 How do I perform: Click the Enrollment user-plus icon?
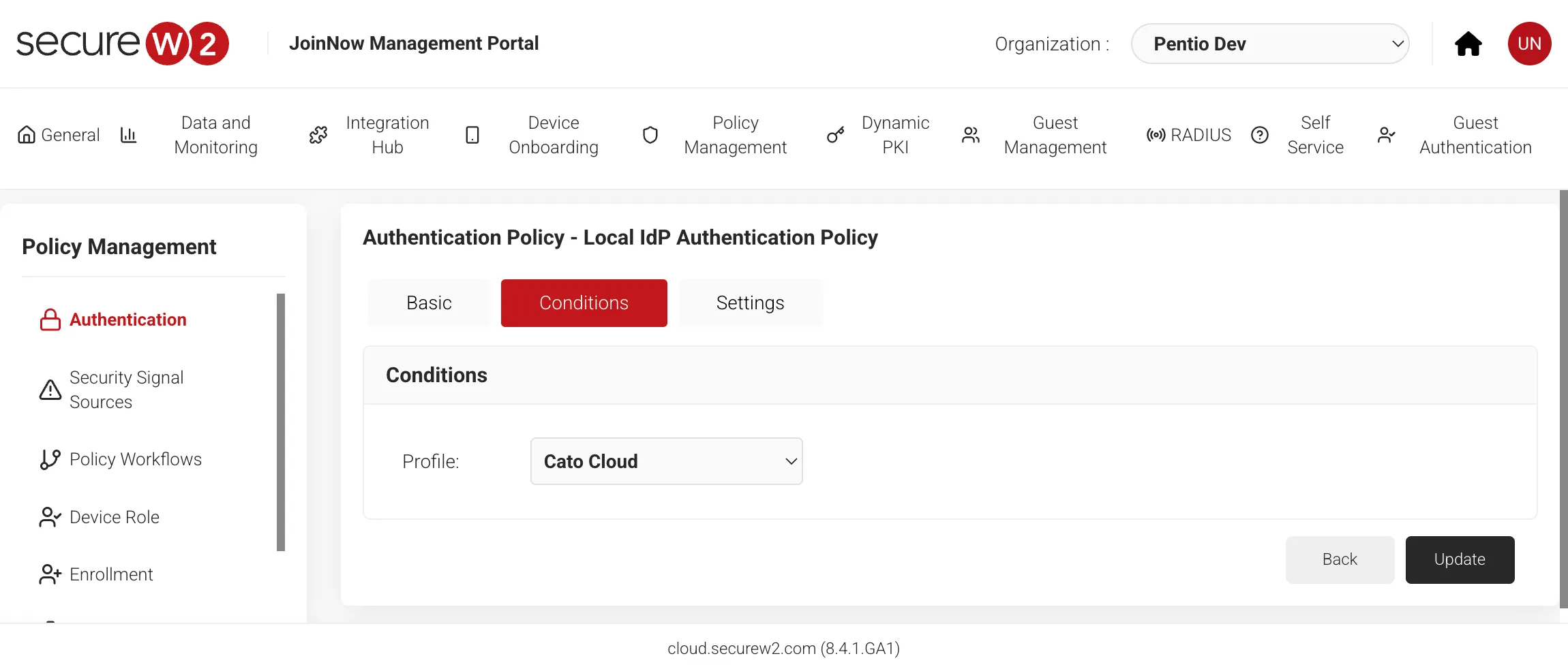50,574
